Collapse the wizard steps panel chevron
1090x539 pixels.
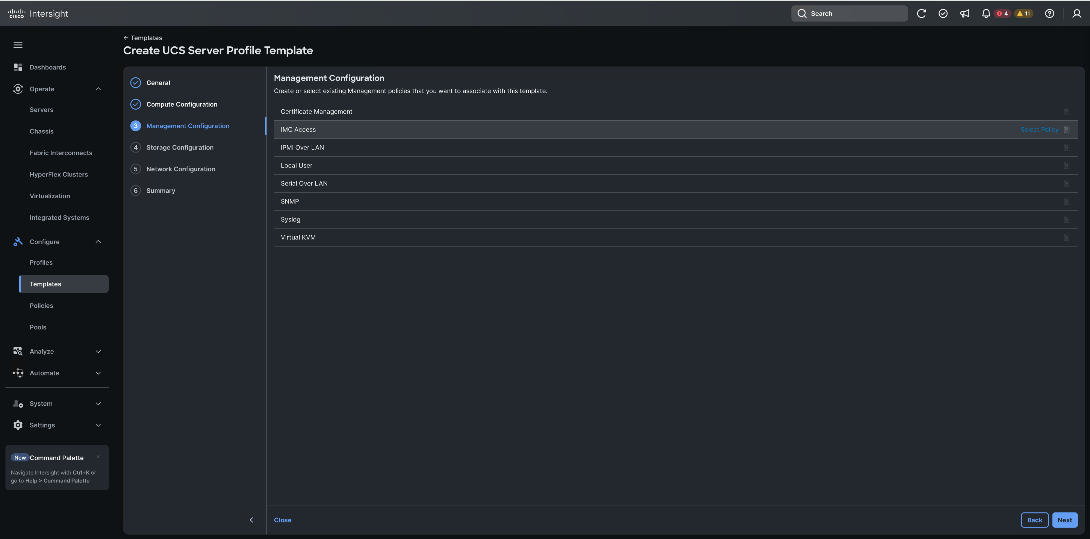[x=252, y=520]
